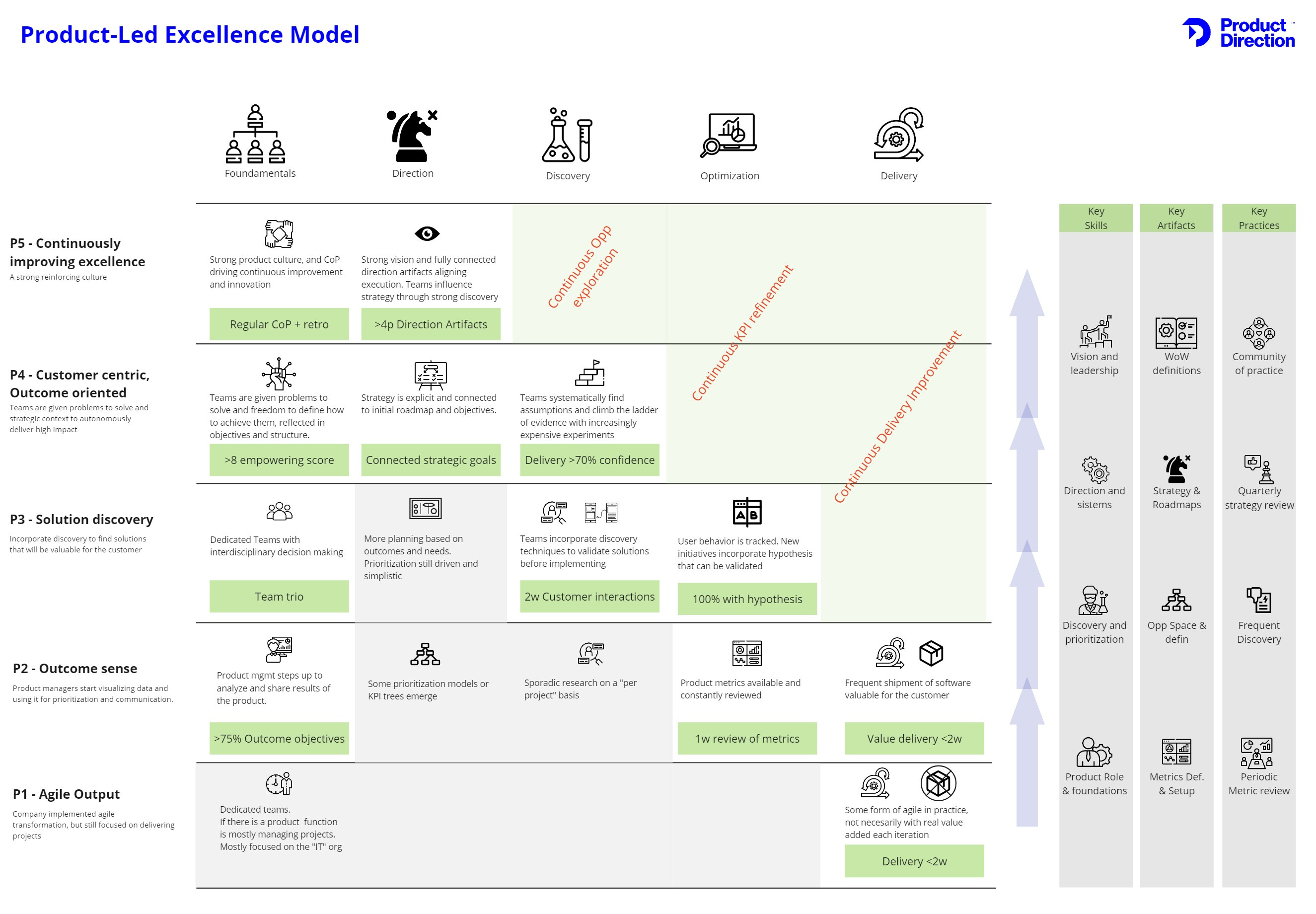The width and height of the screenshot is (1316, 914).
Task: Click the P4 - Customer centric, Outcome oriented heading
Action: click(79, 383)
